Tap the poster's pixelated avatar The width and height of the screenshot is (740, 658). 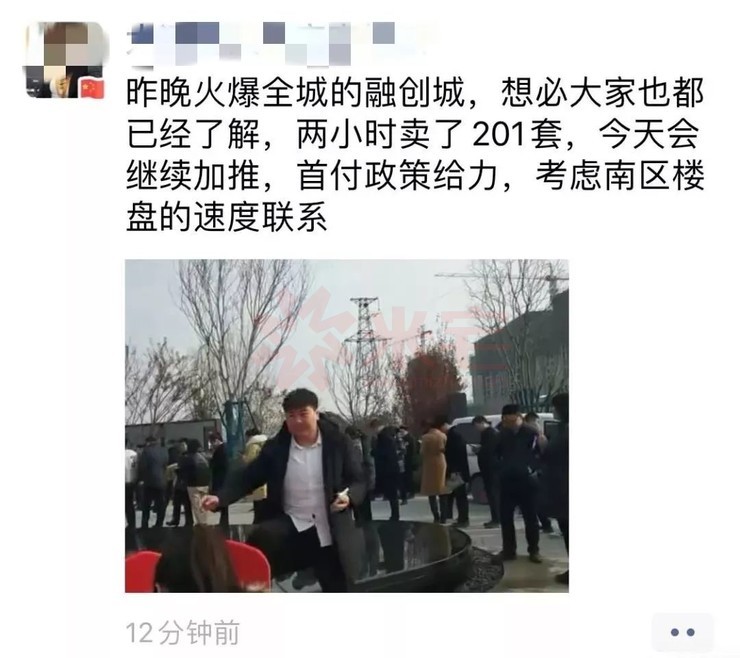click(65, 60)
